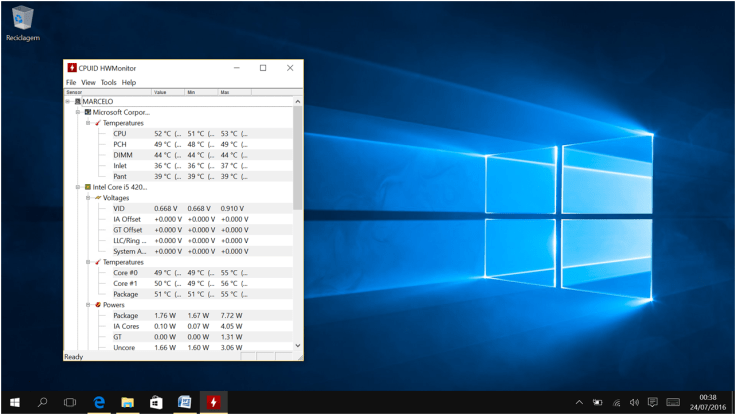Collapse the MARCELO root tree node
Screen dimensions: 736x415
[68, 101]
